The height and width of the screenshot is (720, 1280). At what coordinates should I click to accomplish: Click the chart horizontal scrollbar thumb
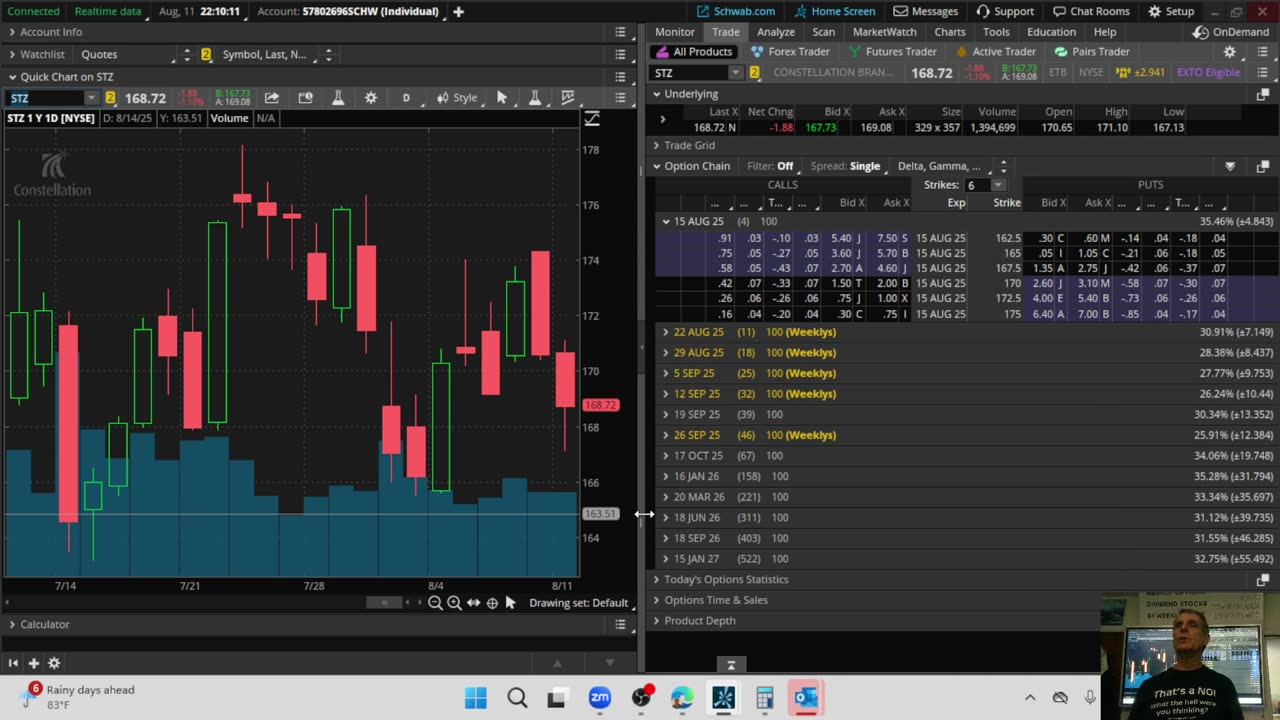point(383,602)
